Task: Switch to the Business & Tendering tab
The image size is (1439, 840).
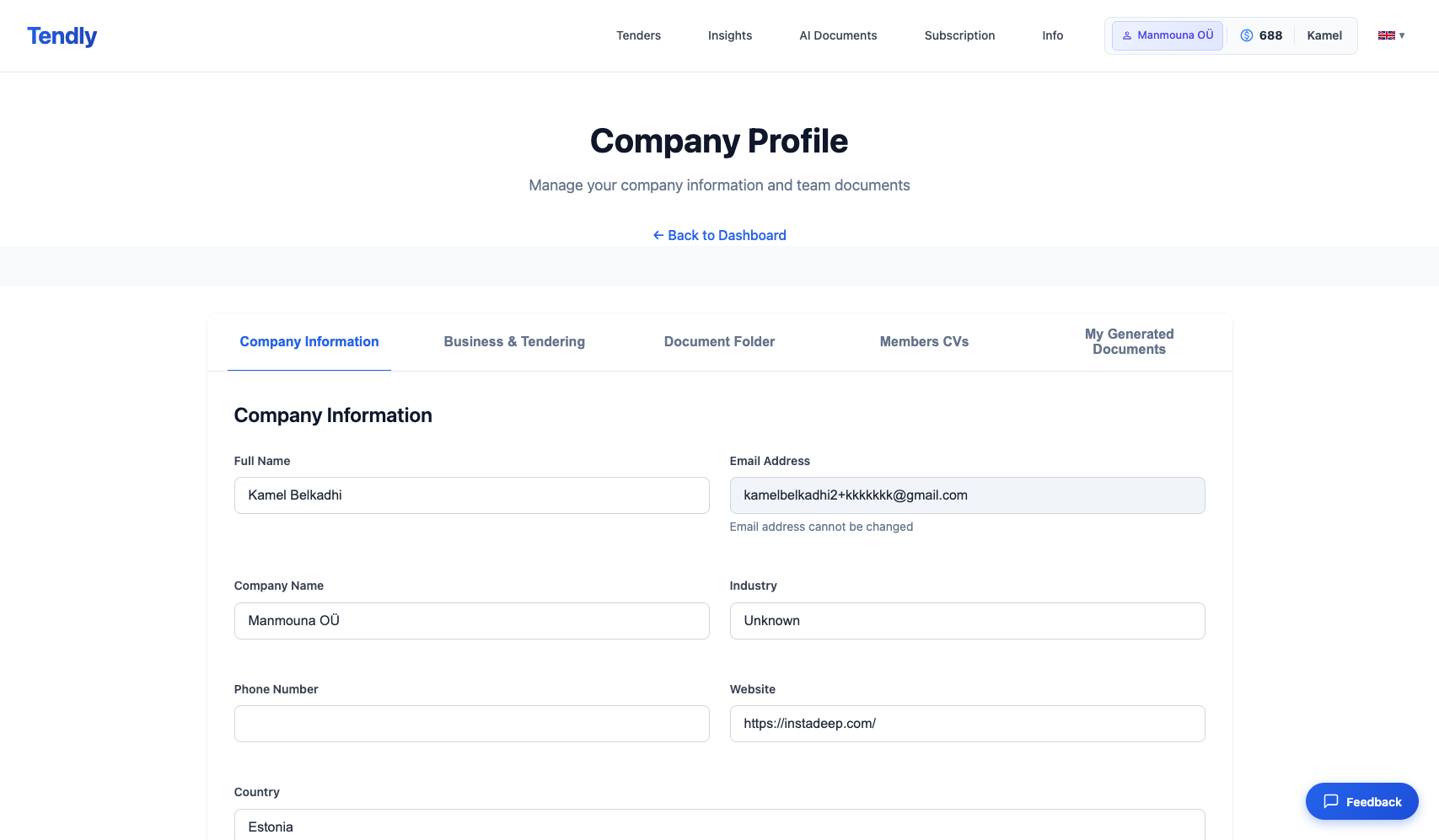Action: 514,341
